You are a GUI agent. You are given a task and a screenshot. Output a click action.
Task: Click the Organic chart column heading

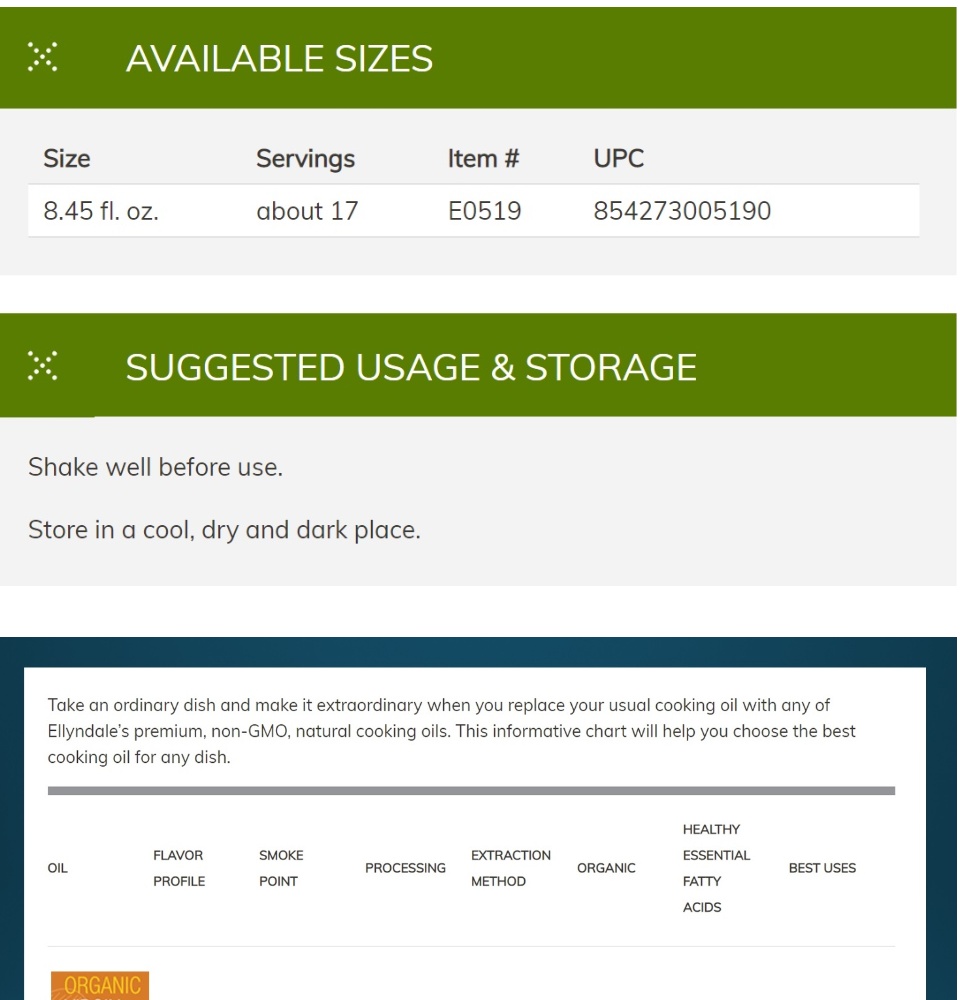606,868
